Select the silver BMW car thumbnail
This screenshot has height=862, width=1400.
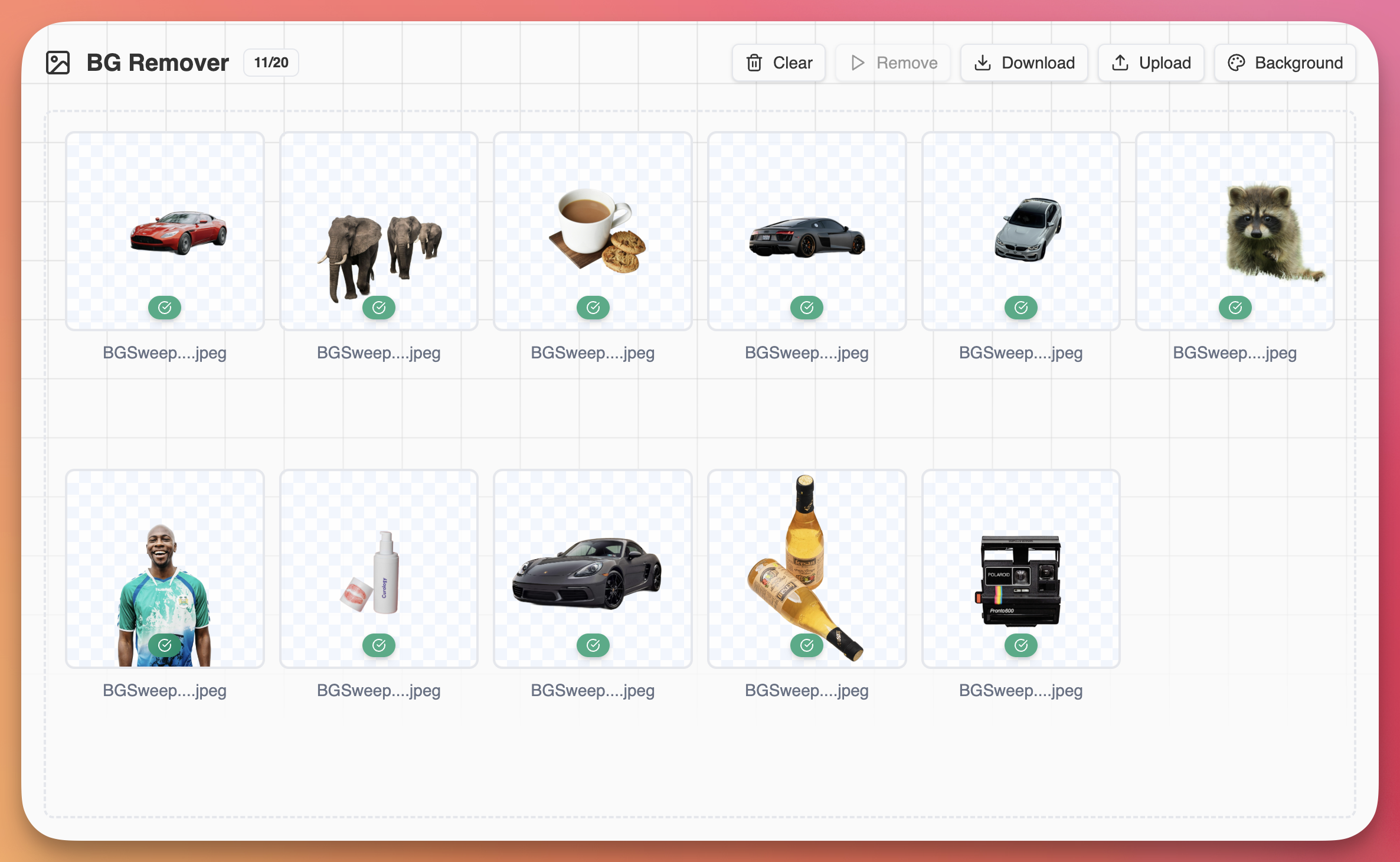click(1027, 230)
